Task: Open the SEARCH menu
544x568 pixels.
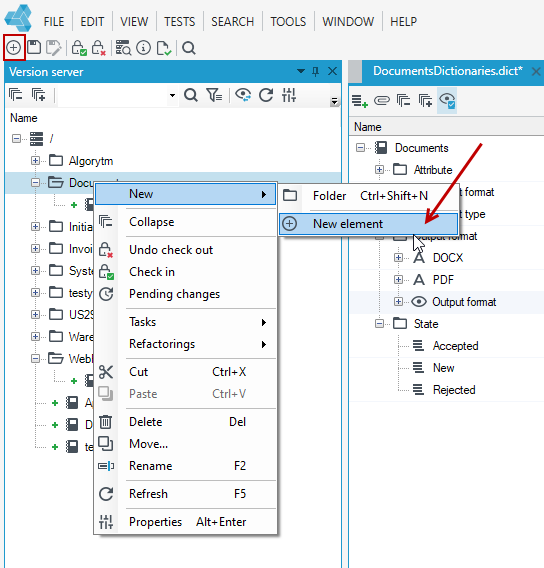Action: pyautogui.click(x=233, y=22)
